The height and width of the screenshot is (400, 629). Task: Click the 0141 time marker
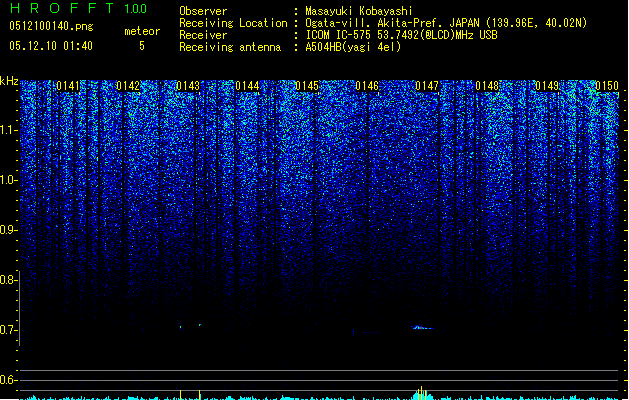pos(68,86)
